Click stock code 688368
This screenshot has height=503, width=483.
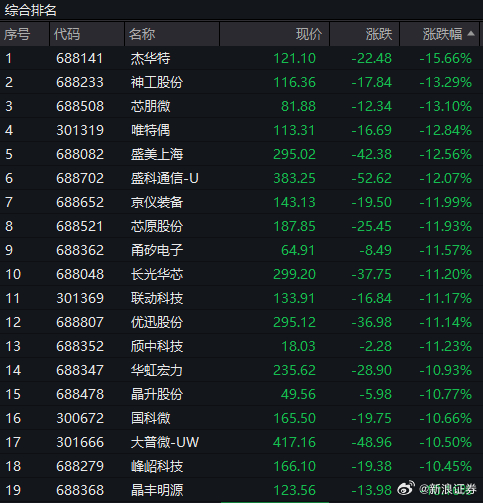coord(80,490)
